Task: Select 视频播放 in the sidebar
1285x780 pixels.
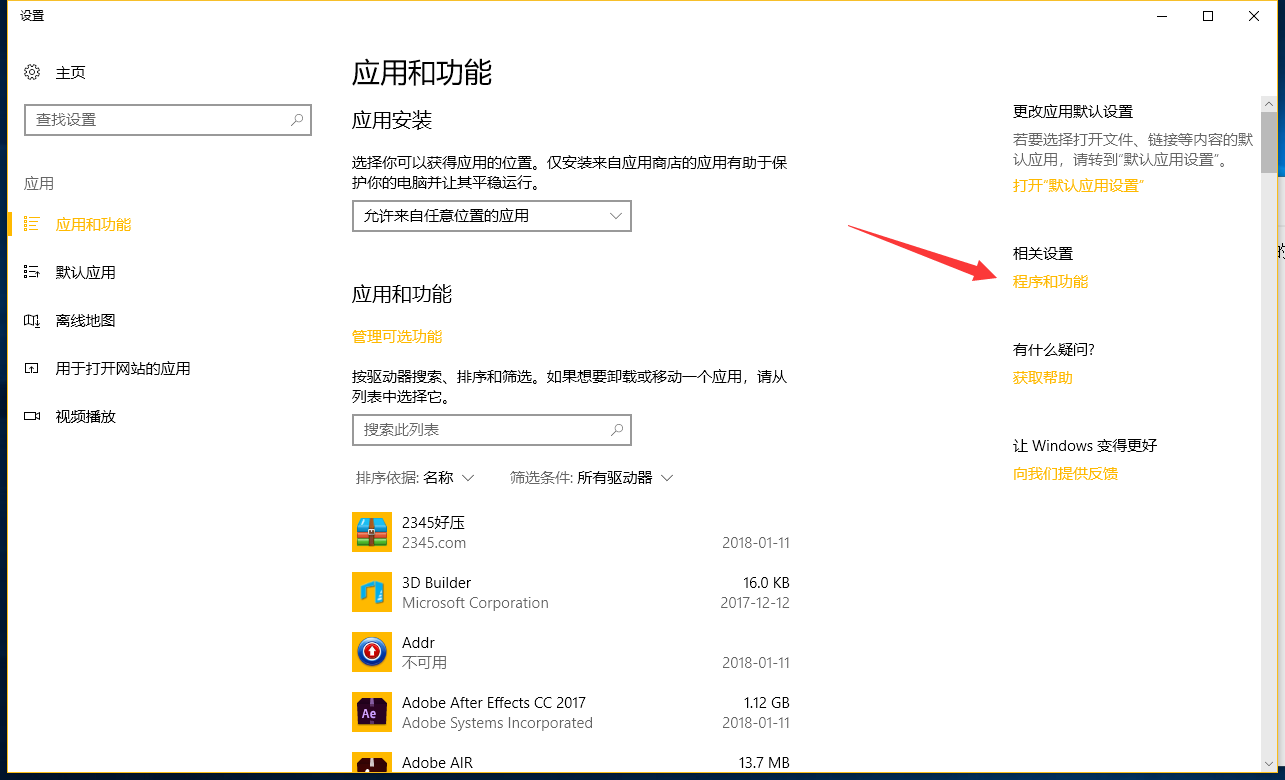Action: coord(86,416)
